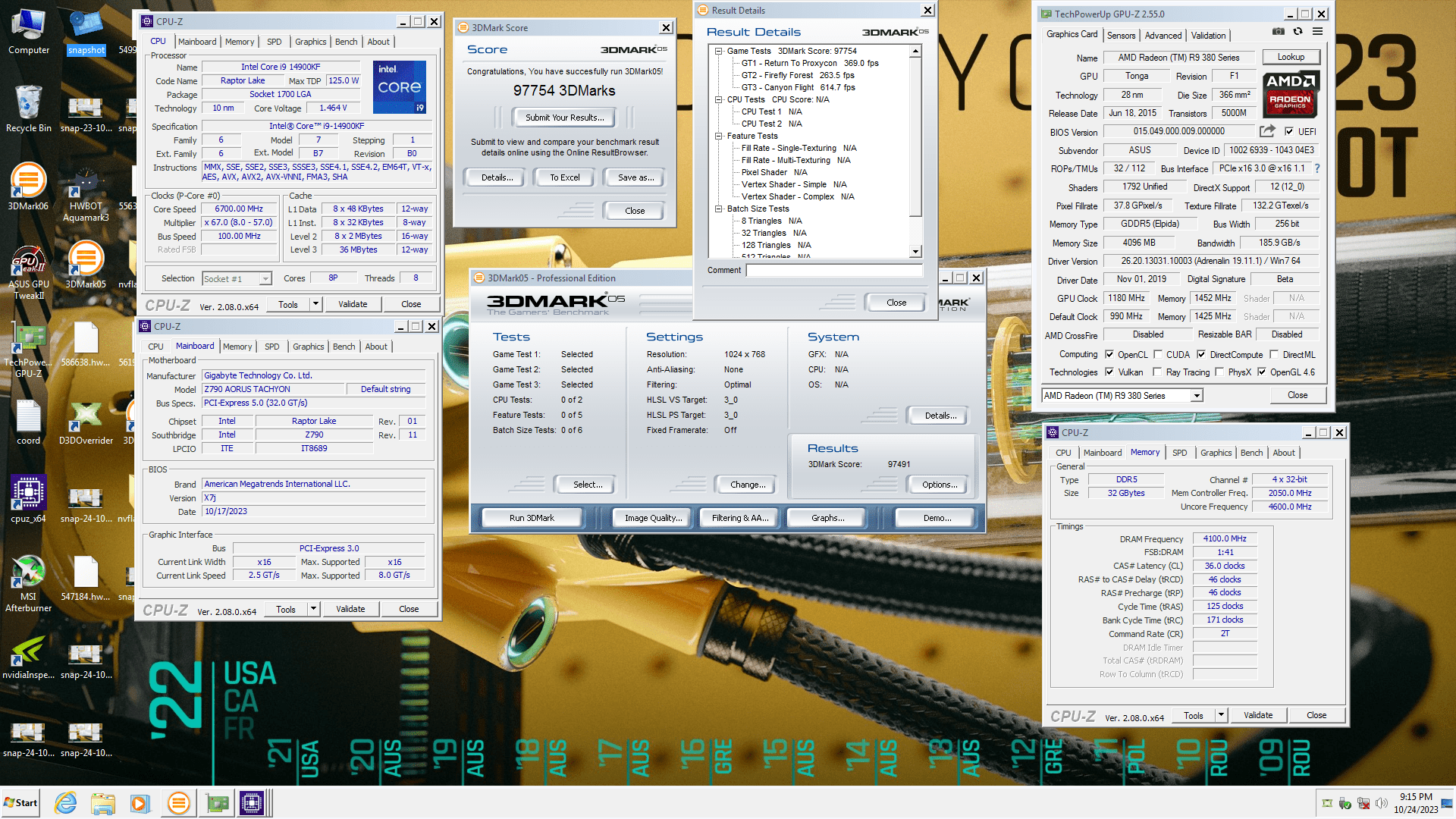This screenshot has width=1456, height=819.
Task: Click the BIOS export share icon in GPU-Z
Action: pyautogui.click(x=1267, y=131)
